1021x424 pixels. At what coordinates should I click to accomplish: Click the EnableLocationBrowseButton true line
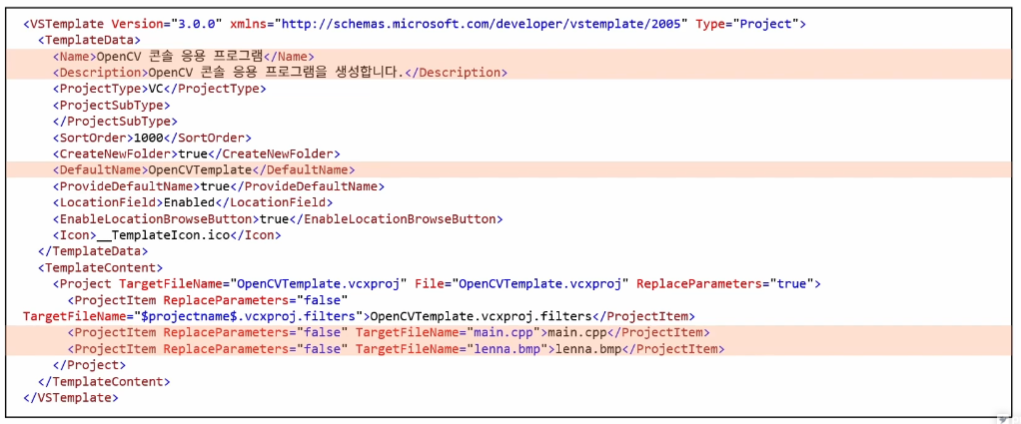click(278, 219)
